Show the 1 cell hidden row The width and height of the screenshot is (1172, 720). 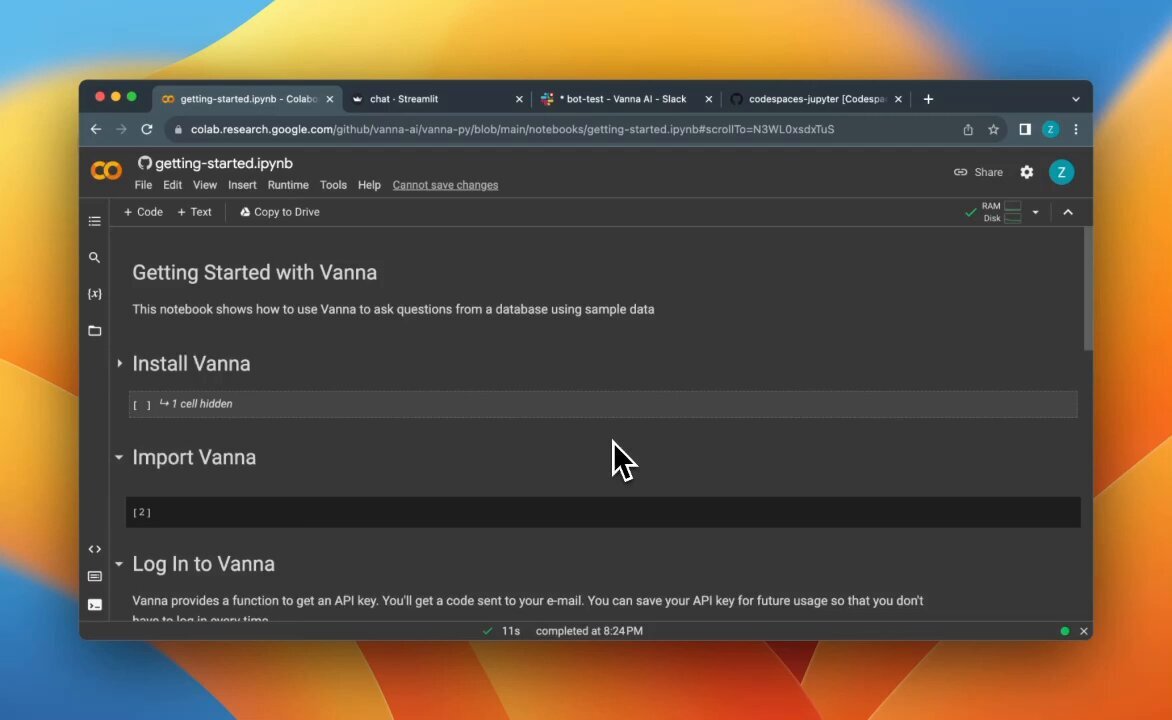pos(603,404)
